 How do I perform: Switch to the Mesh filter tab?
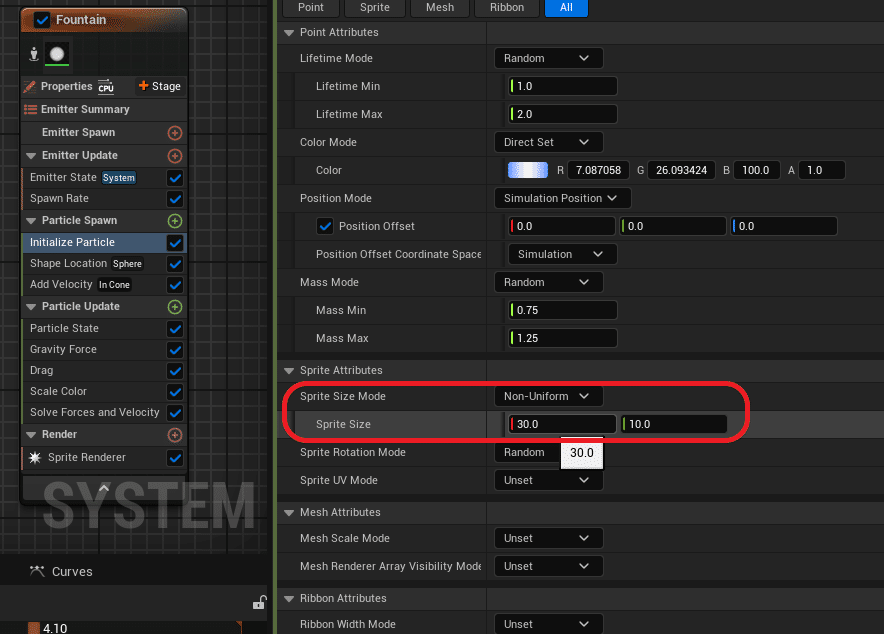click(440, 8)
